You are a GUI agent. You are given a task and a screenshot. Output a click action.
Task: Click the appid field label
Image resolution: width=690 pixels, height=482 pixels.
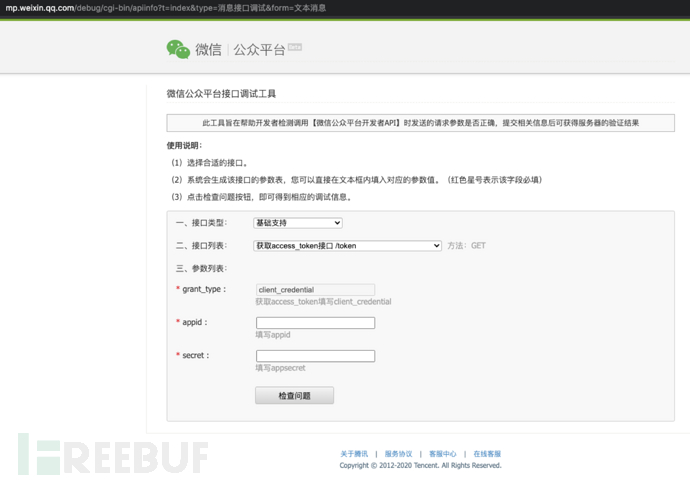click(x=195, y=322)
